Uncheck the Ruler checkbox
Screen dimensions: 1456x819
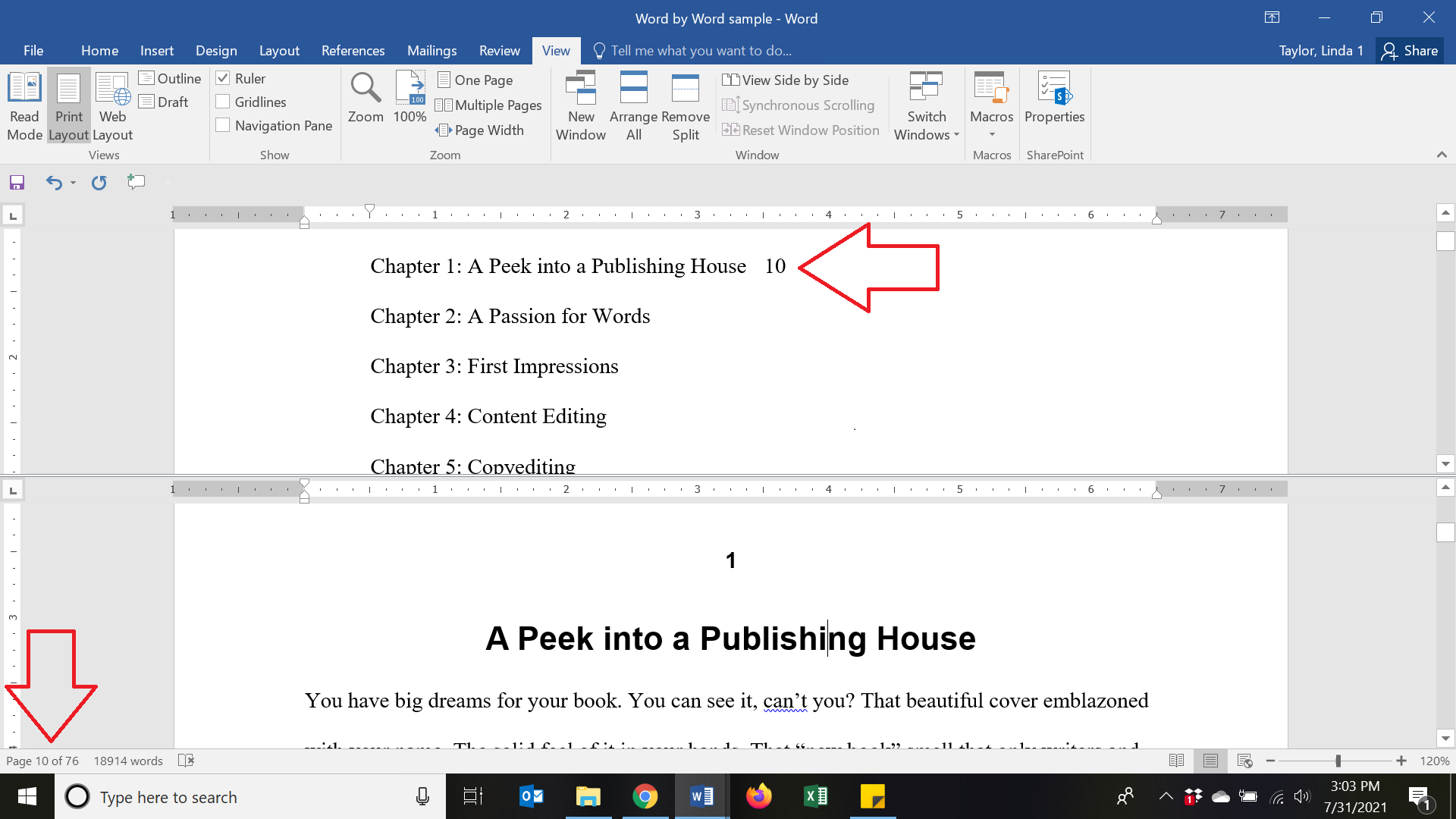(223, 78)
